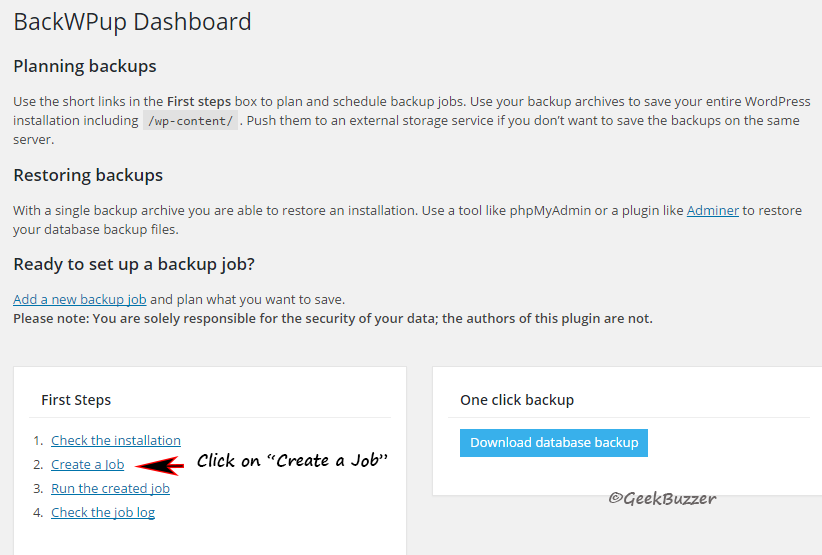Follow the 'Add a new backup job' link

80,299
